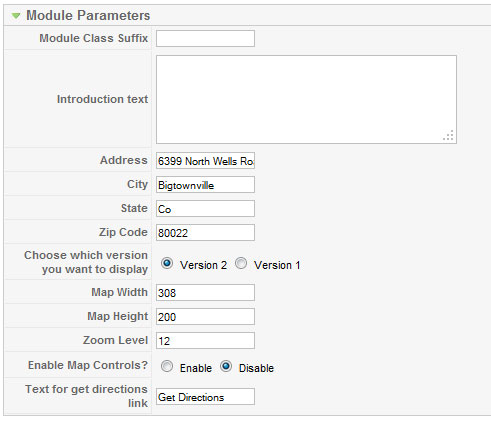Focus the Module Class Suffix field
491x422 pixels.
(205, 38)
